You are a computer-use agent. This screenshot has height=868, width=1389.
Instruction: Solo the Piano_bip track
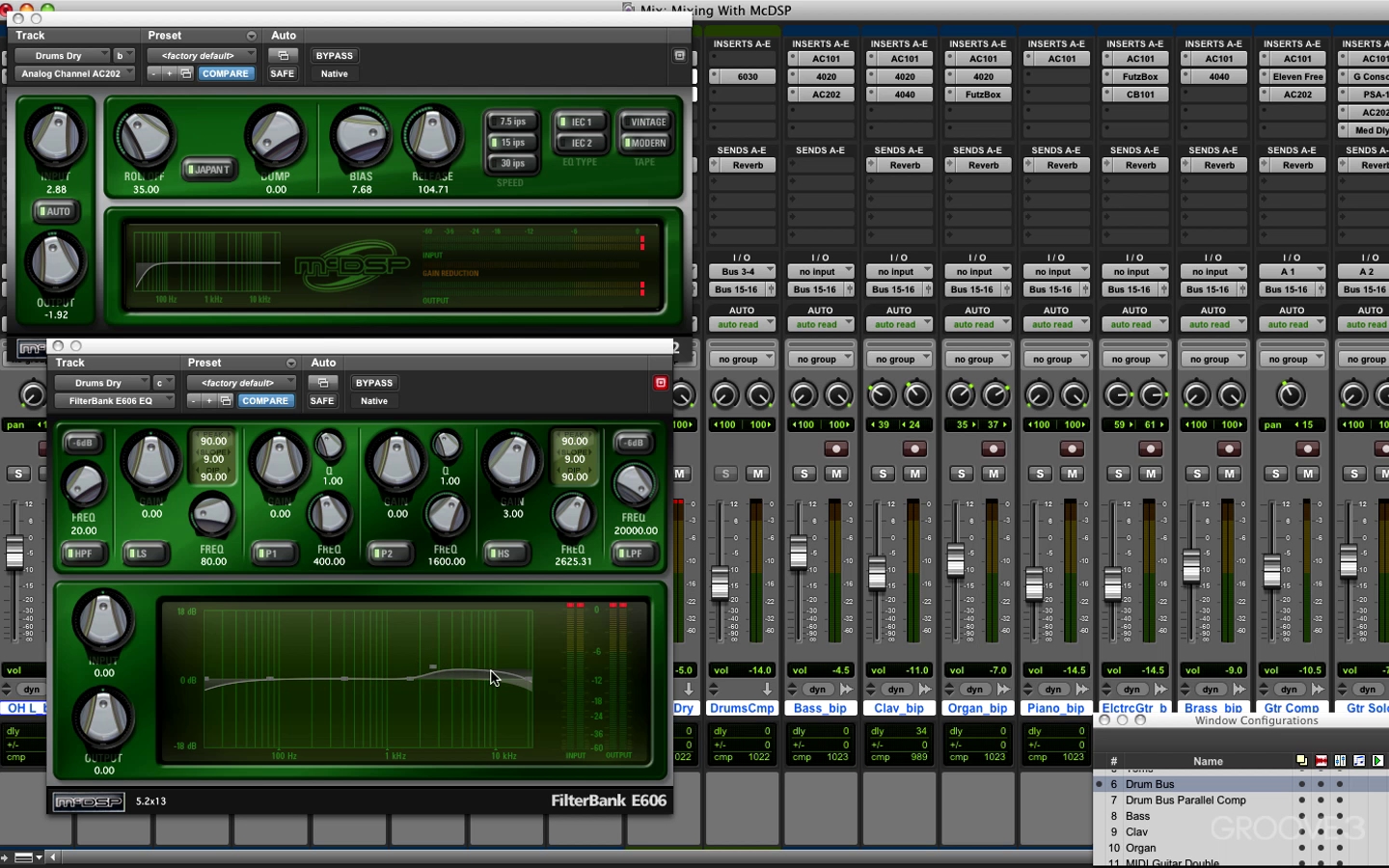(1040, 474)
